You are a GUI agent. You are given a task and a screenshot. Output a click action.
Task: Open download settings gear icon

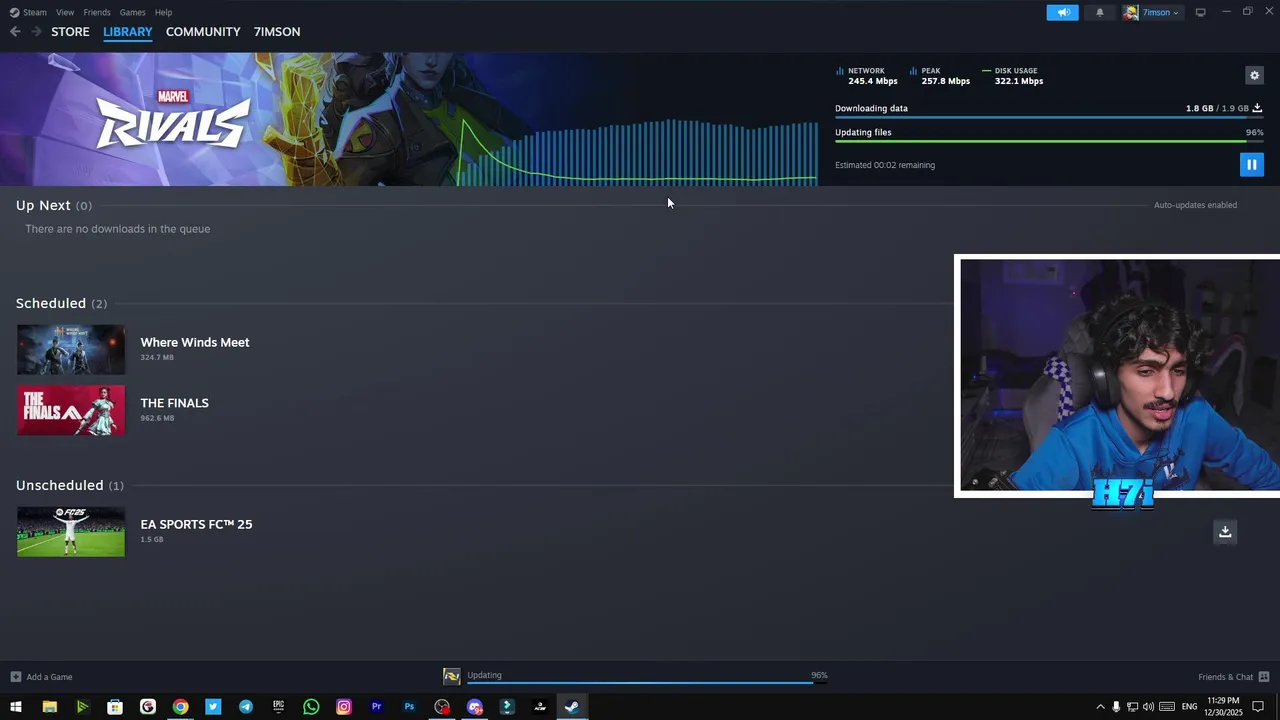(x=1254, y=75)
